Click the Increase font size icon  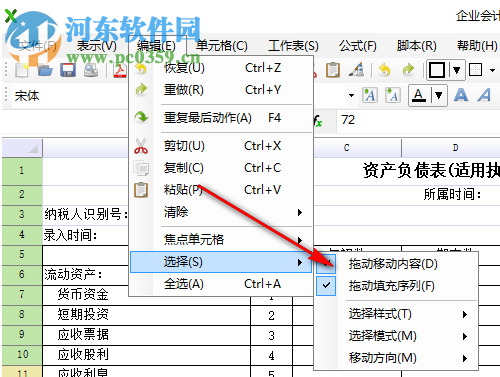point(370,96)
